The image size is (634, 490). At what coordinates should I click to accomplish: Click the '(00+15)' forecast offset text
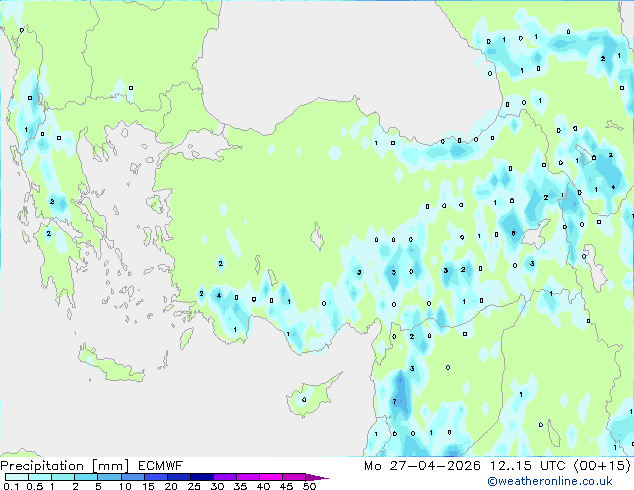tap(602, 466)
